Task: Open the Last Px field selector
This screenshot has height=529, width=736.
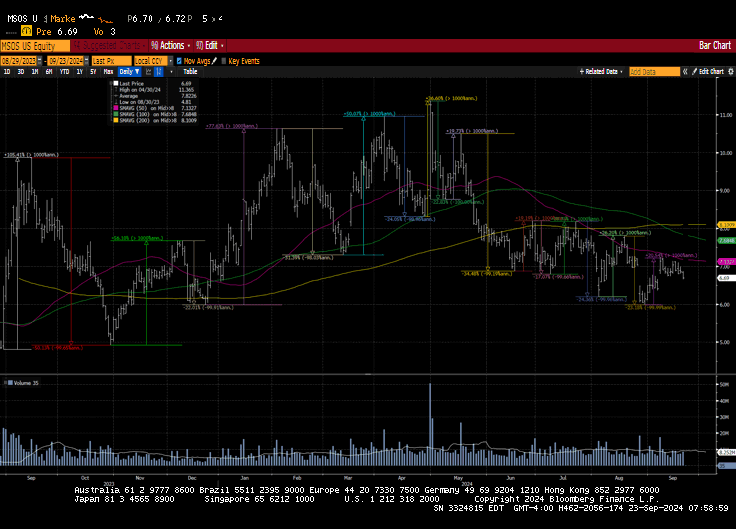Action: click(111, 61)
